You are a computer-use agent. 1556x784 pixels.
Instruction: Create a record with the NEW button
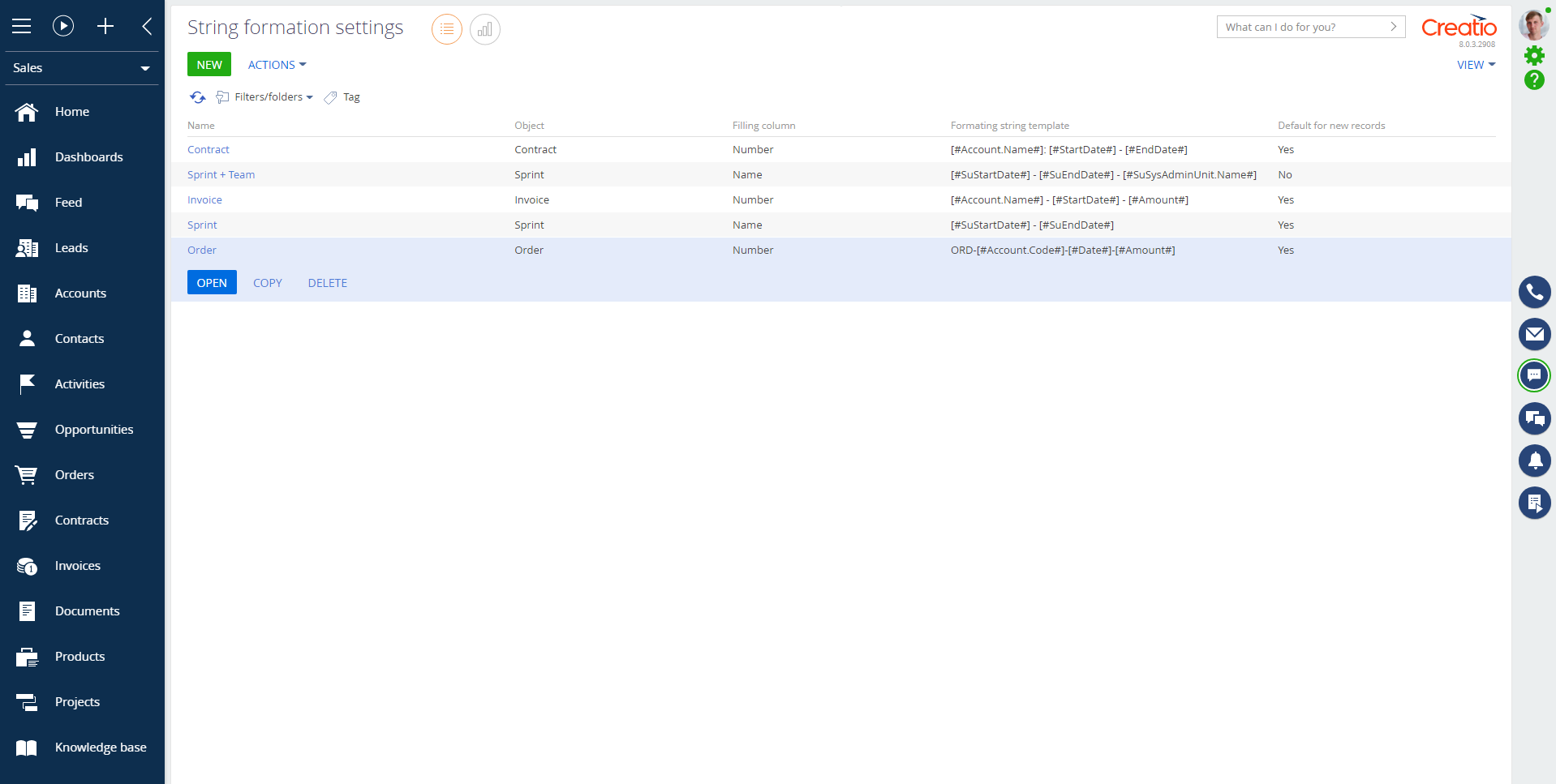pyautogui.click(x=208, y=64)
